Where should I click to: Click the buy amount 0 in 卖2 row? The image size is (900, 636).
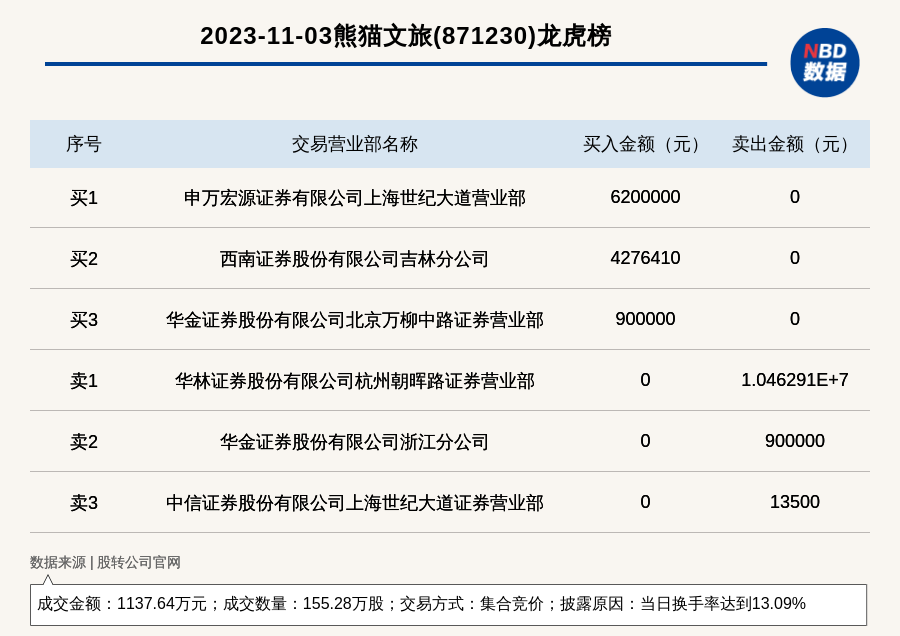pyautogui.click(x=645, y=441)
